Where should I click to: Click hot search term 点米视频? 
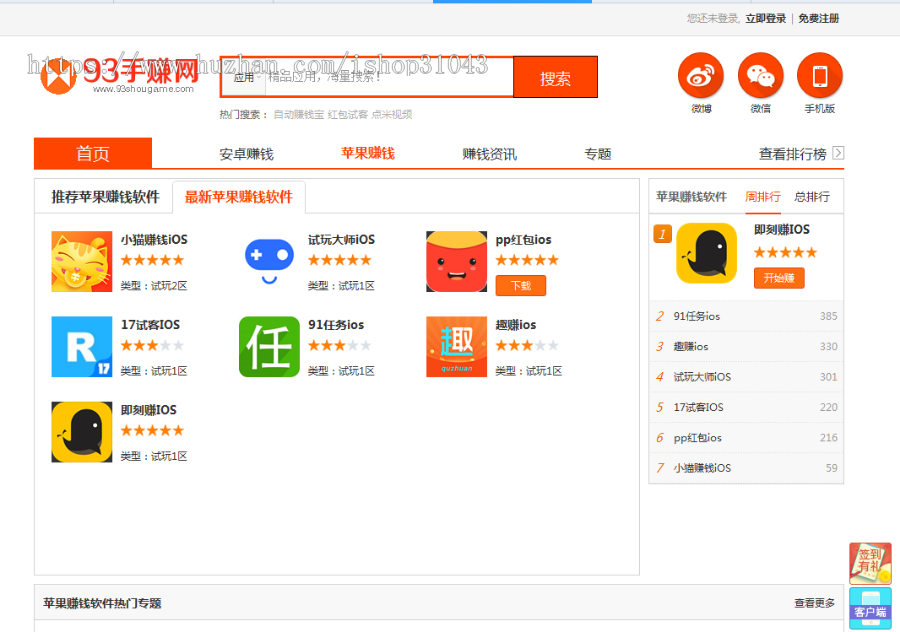coord(391,114)
